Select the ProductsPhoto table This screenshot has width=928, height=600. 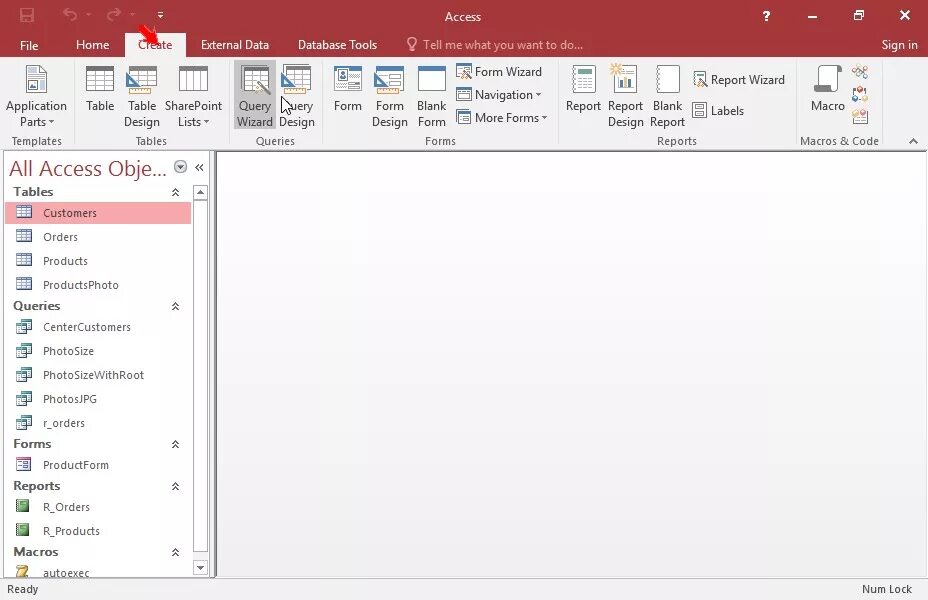click(x=98, y=285)
